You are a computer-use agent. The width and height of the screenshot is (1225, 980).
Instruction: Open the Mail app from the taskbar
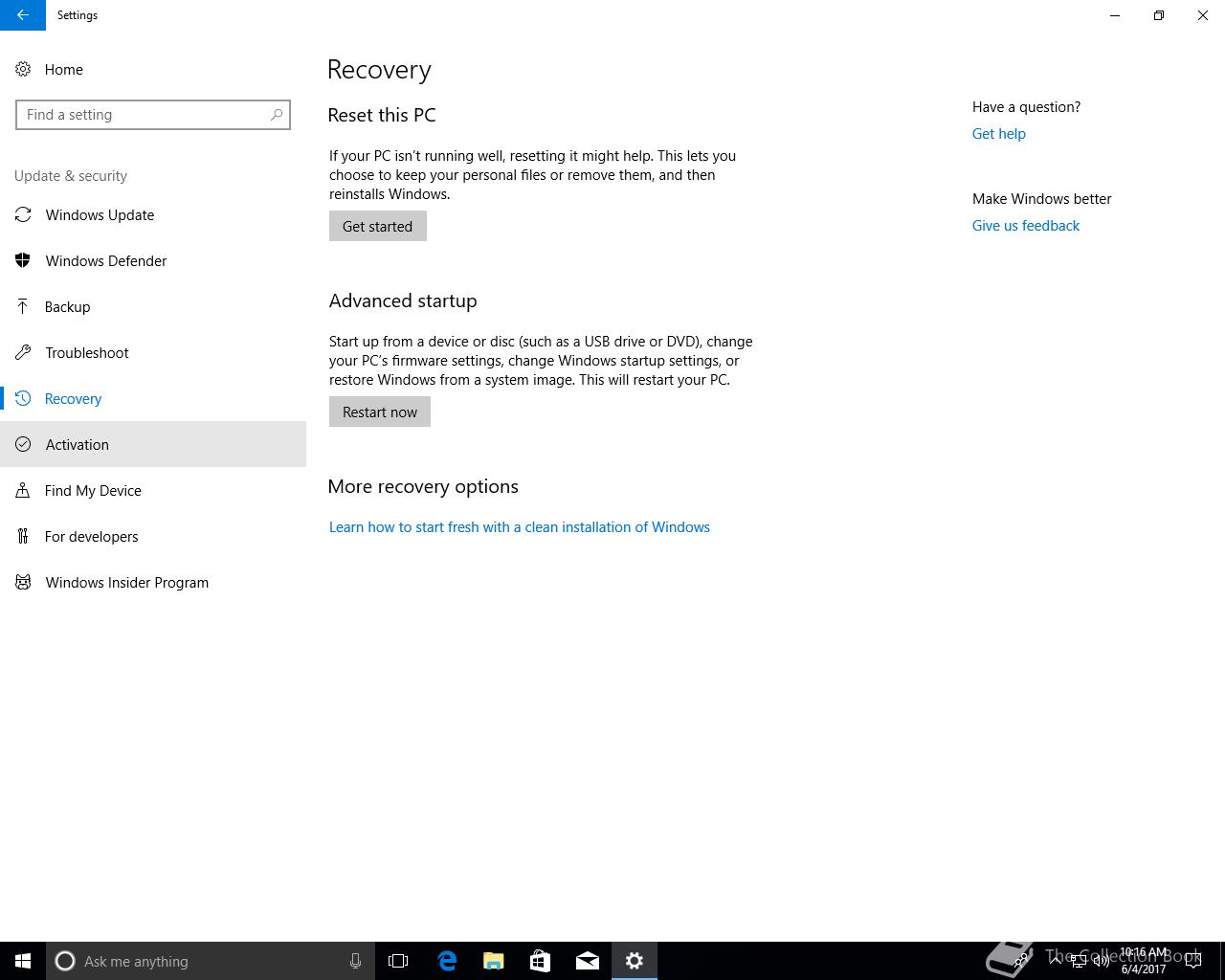pos(588,961)
